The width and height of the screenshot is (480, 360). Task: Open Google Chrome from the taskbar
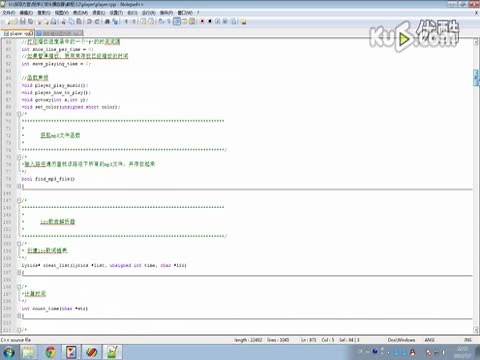tap(50, 352)
